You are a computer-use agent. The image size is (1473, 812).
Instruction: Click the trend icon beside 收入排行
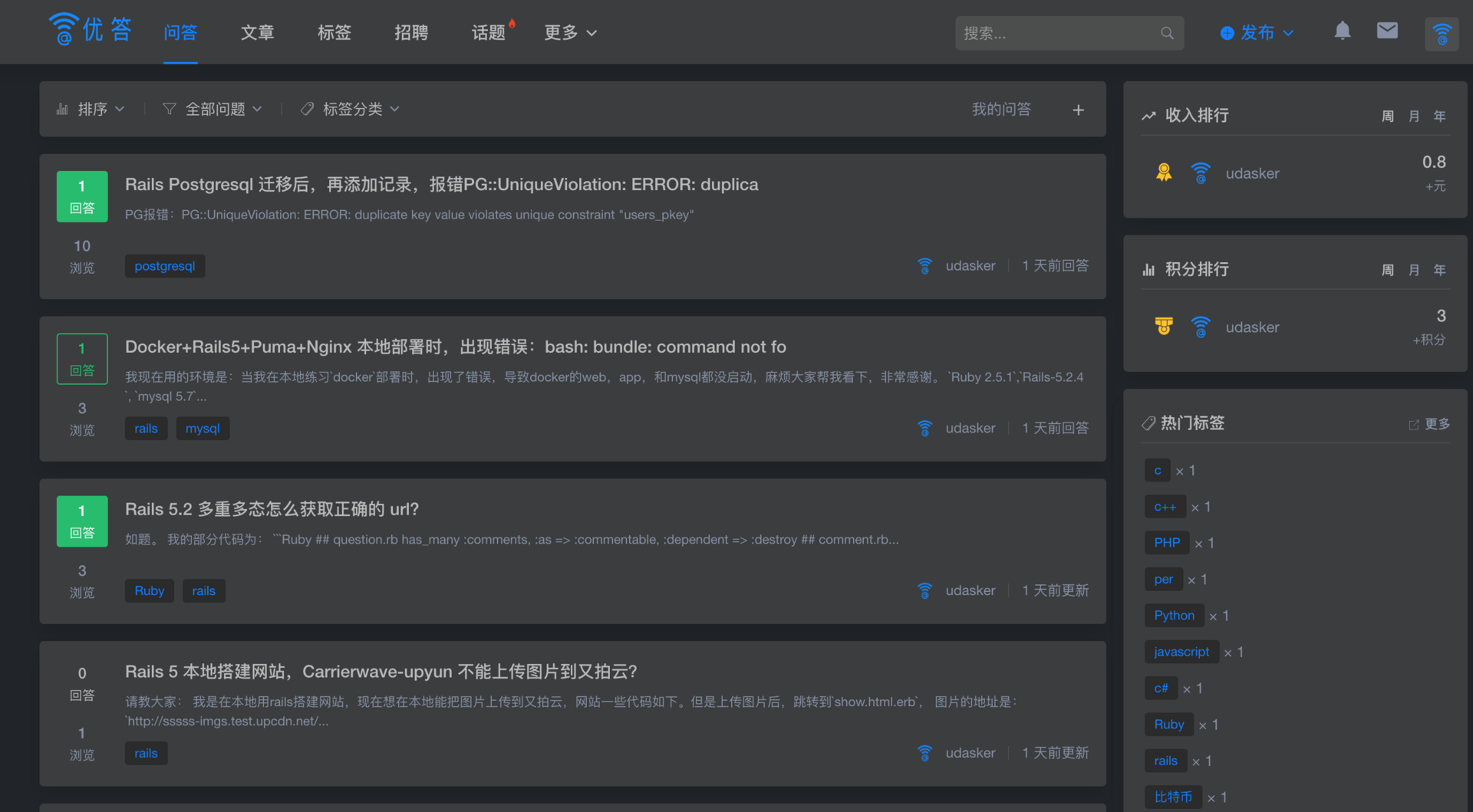tap(1148, 116)
